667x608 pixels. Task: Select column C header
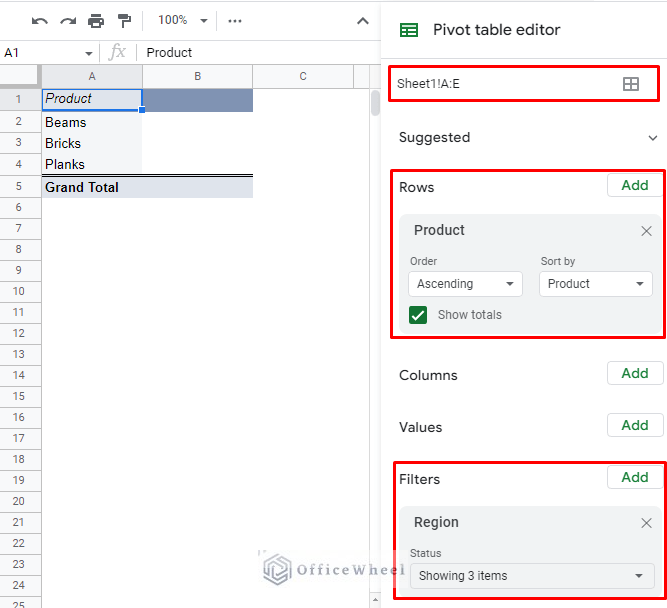point(303,77)
